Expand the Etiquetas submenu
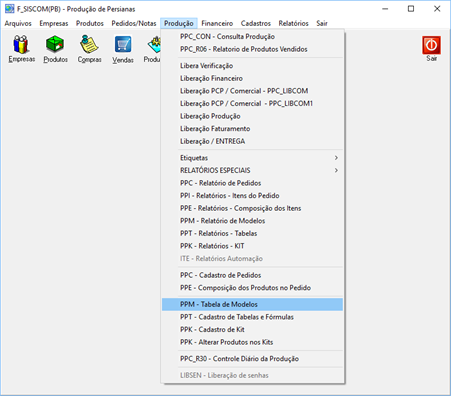451x396 pixels. (x=252, y=158)
